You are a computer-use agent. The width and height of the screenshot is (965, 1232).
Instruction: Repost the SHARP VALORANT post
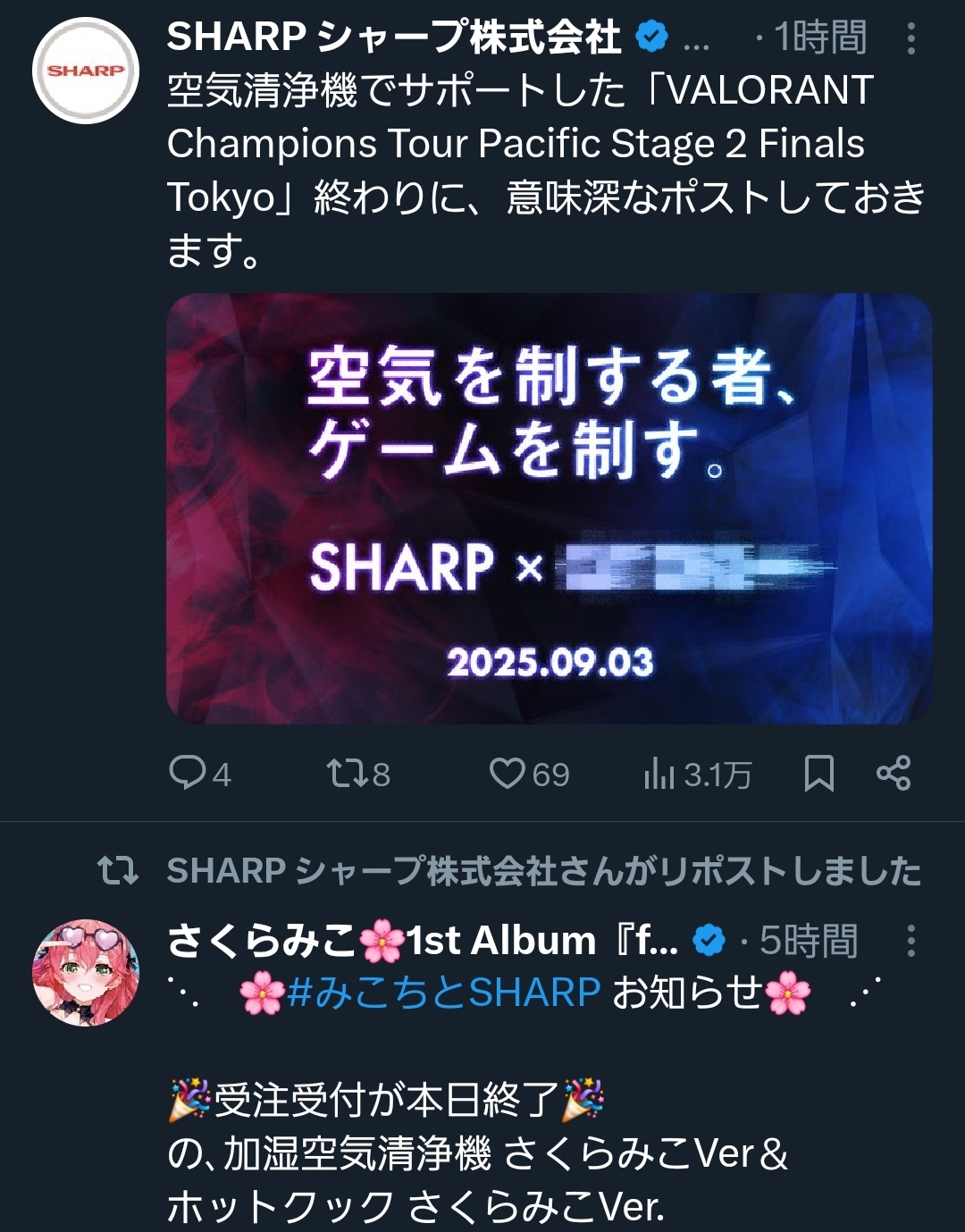(358, 774)
